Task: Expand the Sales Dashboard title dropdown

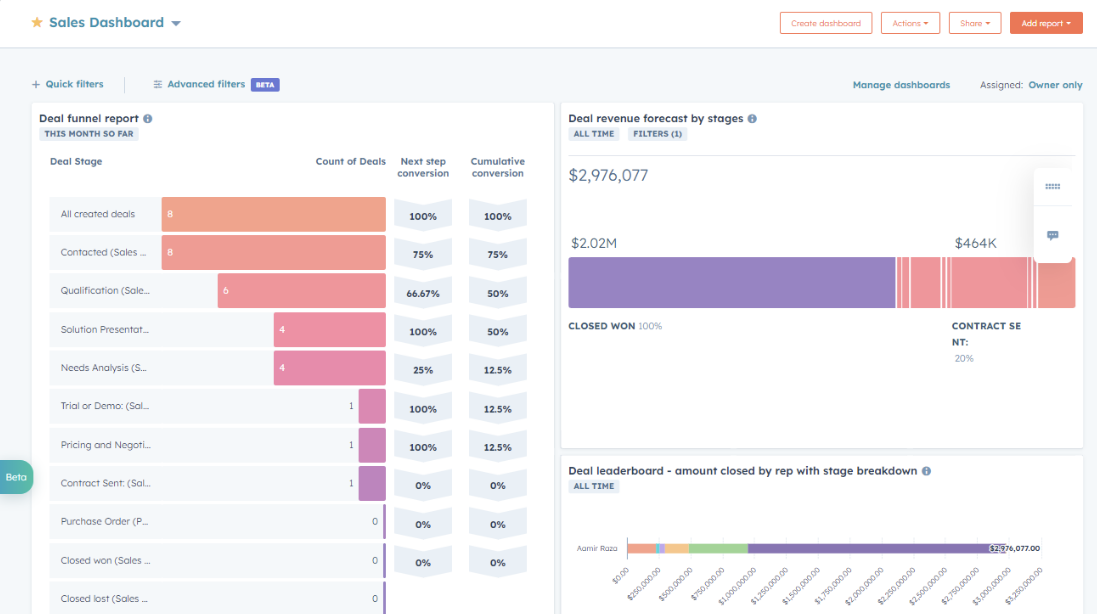Action: 176,21
